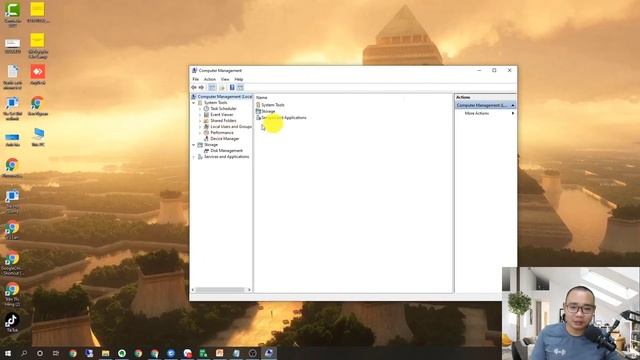This screenshot has height=360, width=640.
Task: Click More Actions in the Actions pane
Action: pos(476,113)
